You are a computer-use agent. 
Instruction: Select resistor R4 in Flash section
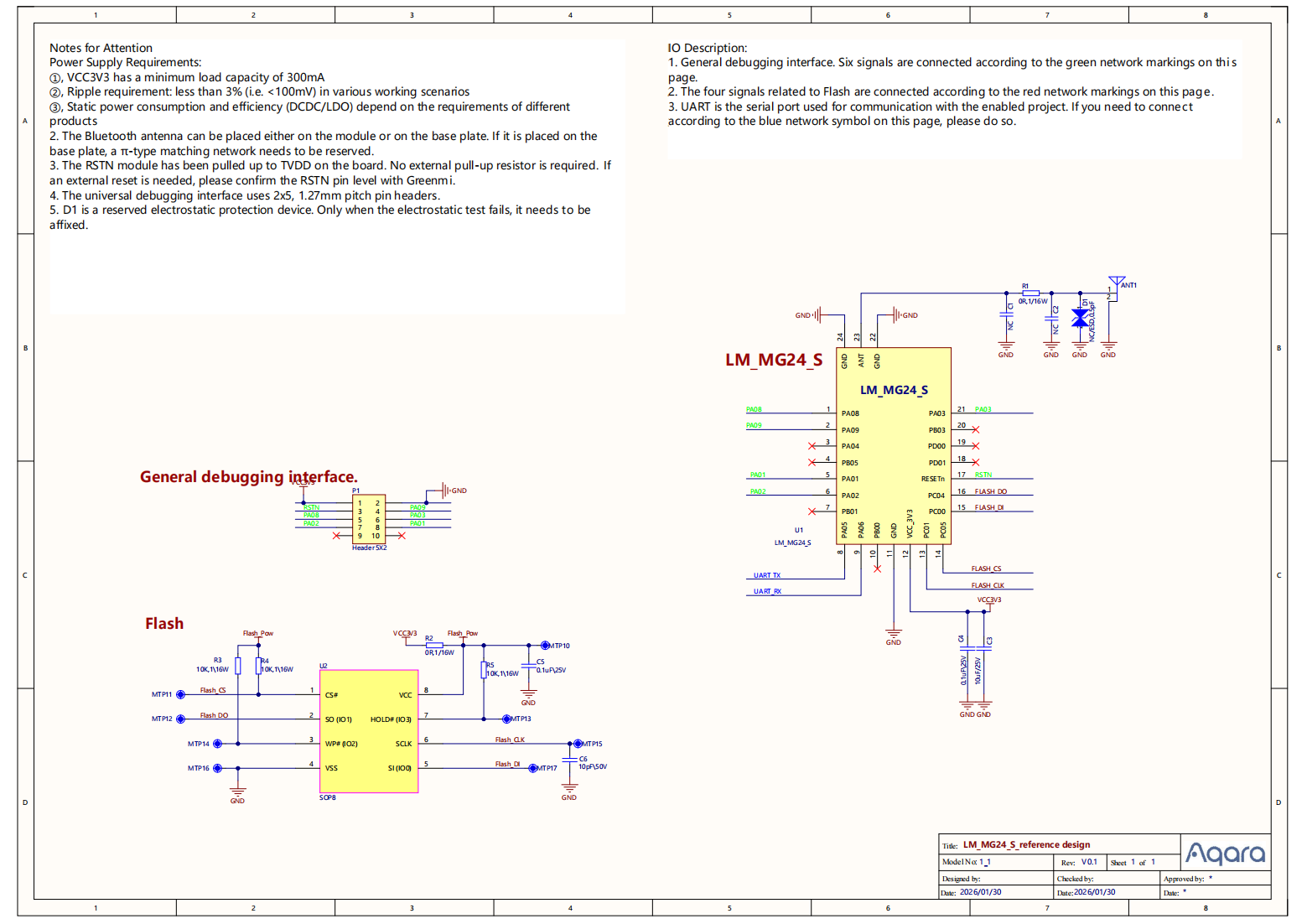[258, 666]
